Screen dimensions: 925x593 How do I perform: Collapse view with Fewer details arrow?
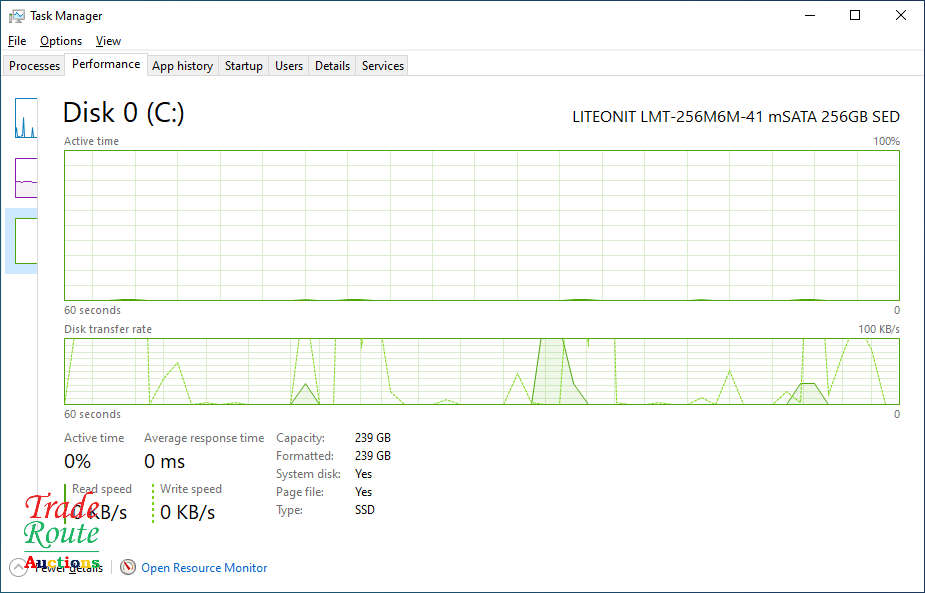click(x=18, y=568)
